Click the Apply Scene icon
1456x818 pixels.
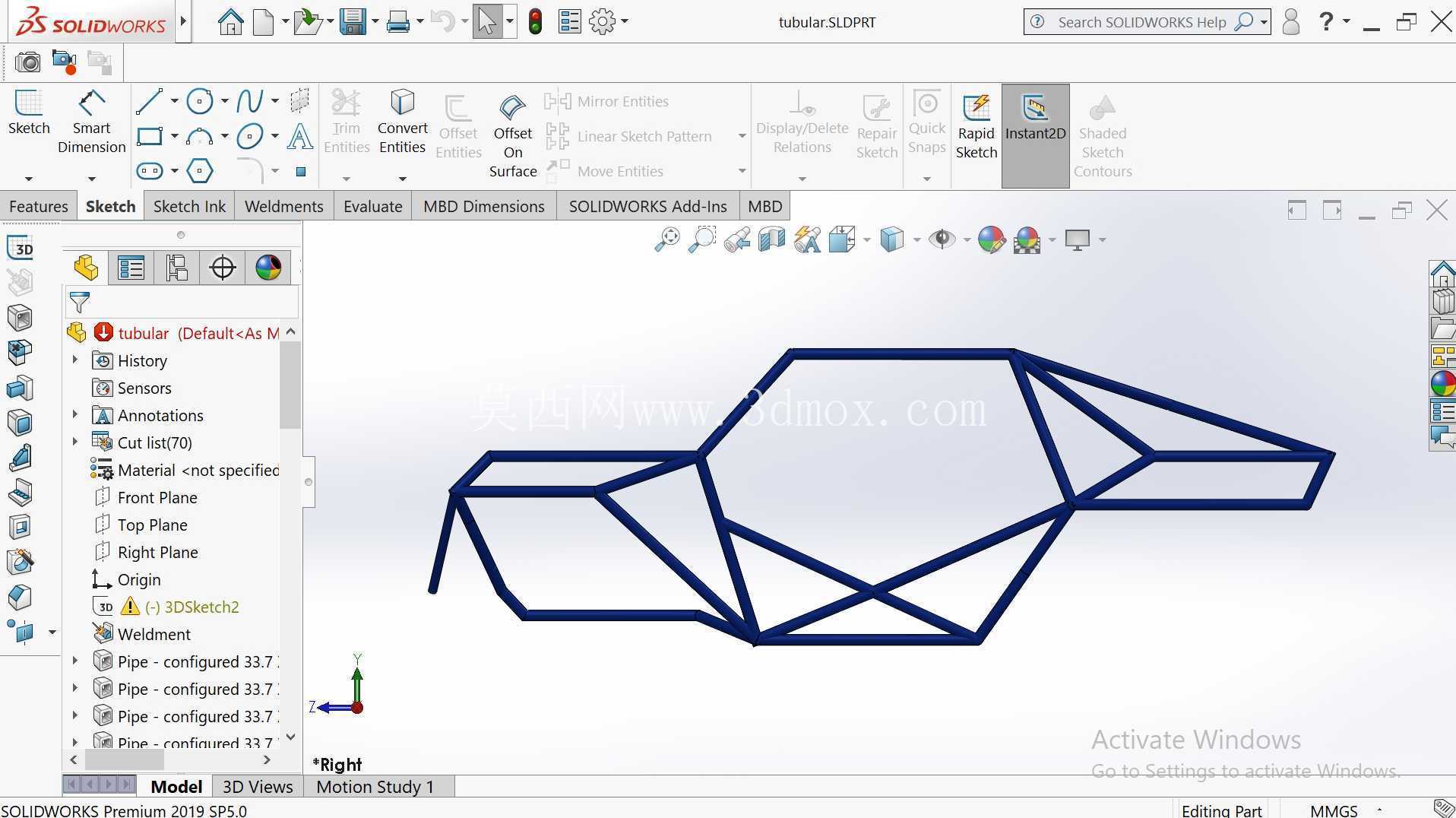1027,239
